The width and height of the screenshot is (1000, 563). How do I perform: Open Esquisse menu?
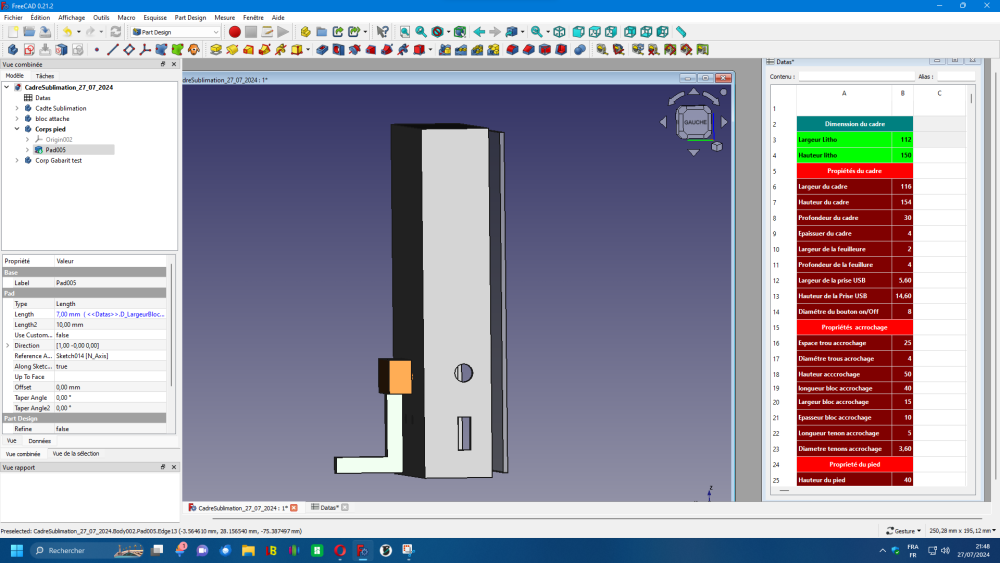pyautogui.click(x=155, y=18)
